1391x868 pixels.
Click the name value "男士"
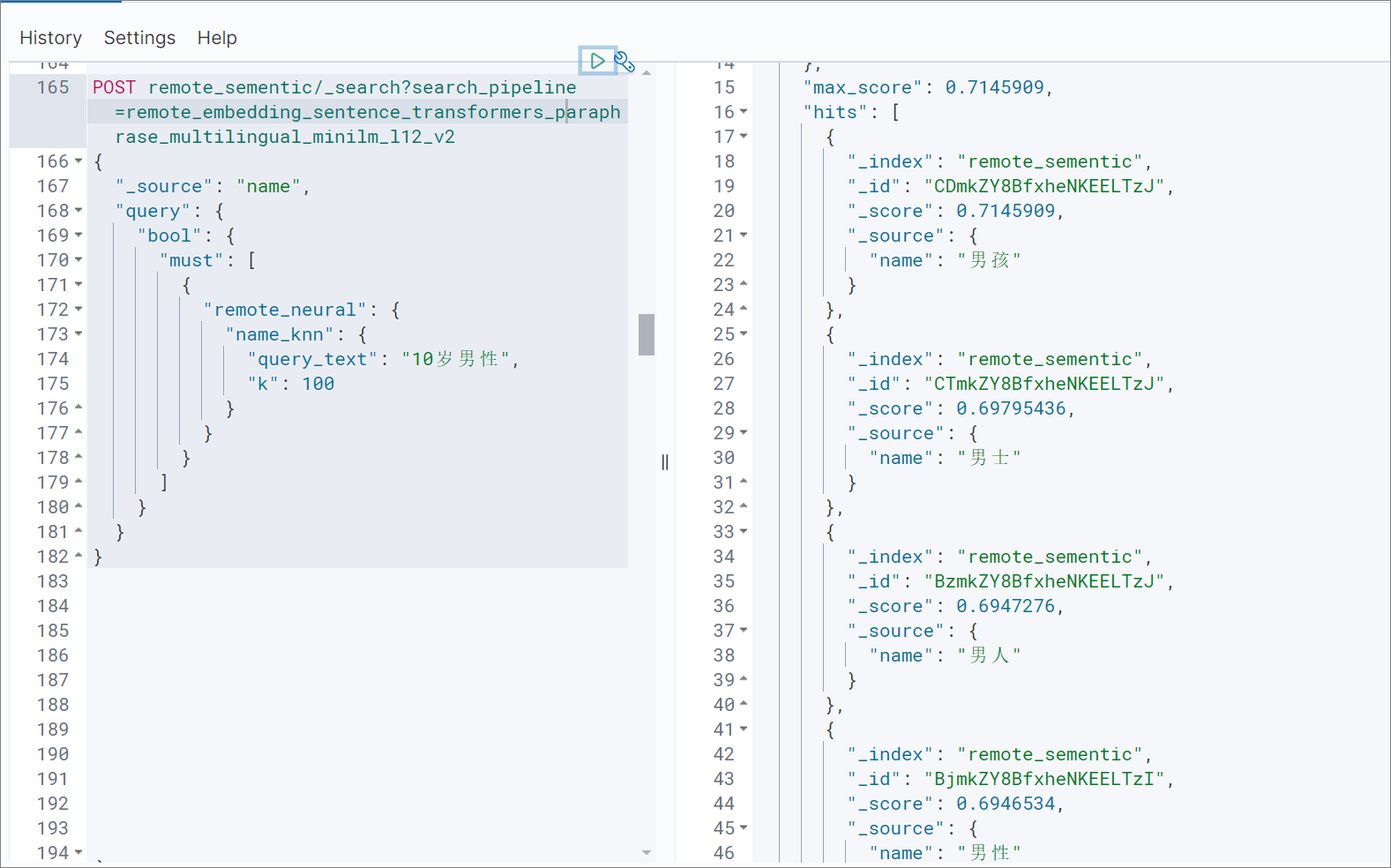pyautogui.click(x=989, y=458)
